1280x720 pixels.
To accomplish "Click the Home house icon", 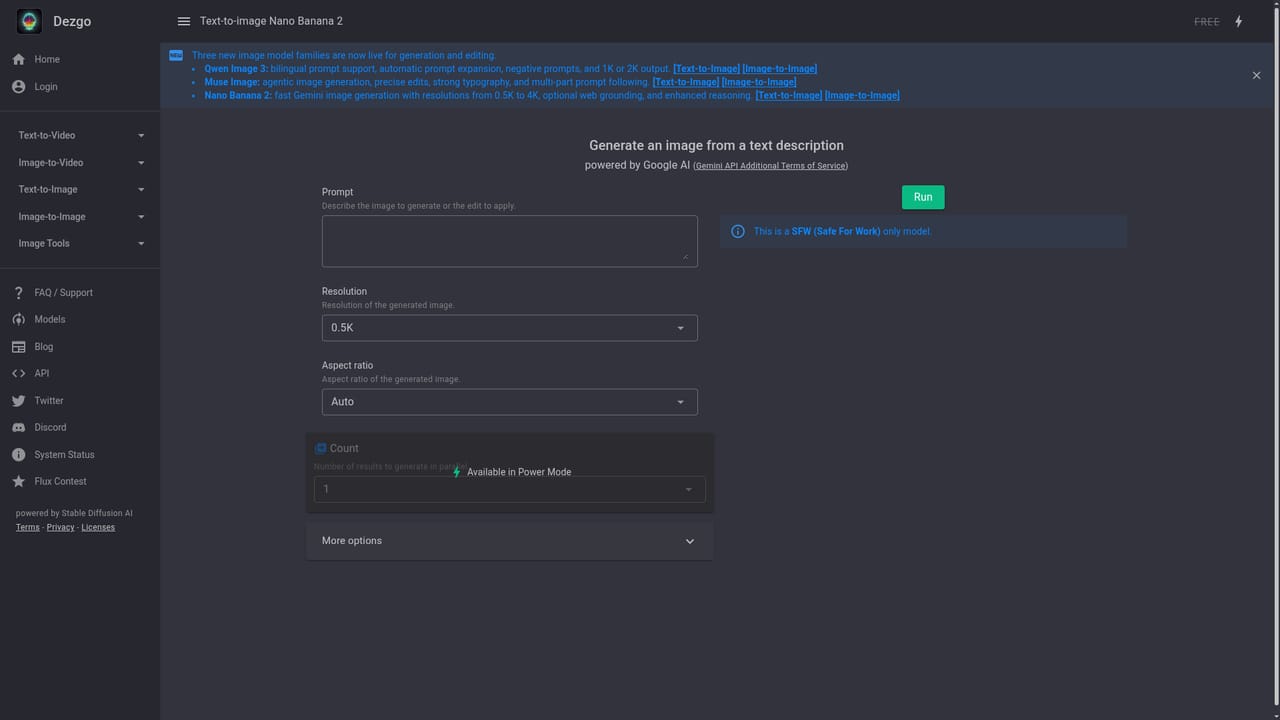I will tap(18, 59).
